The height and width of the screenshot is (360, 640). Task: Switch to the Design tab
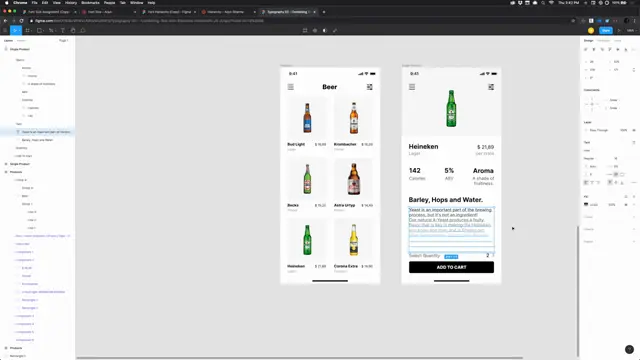(588, 40)
